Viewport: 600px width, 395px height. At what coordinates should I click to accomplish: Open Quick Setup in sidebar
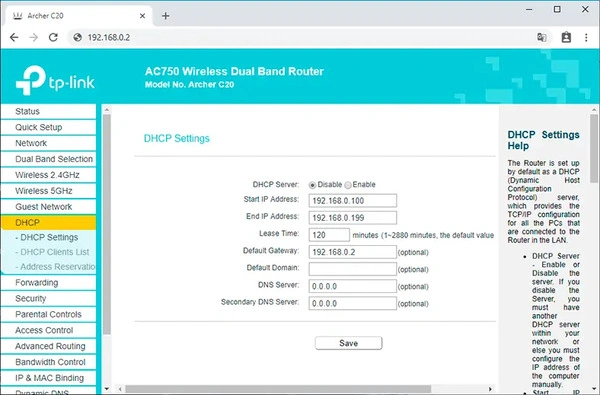(49, 127)
